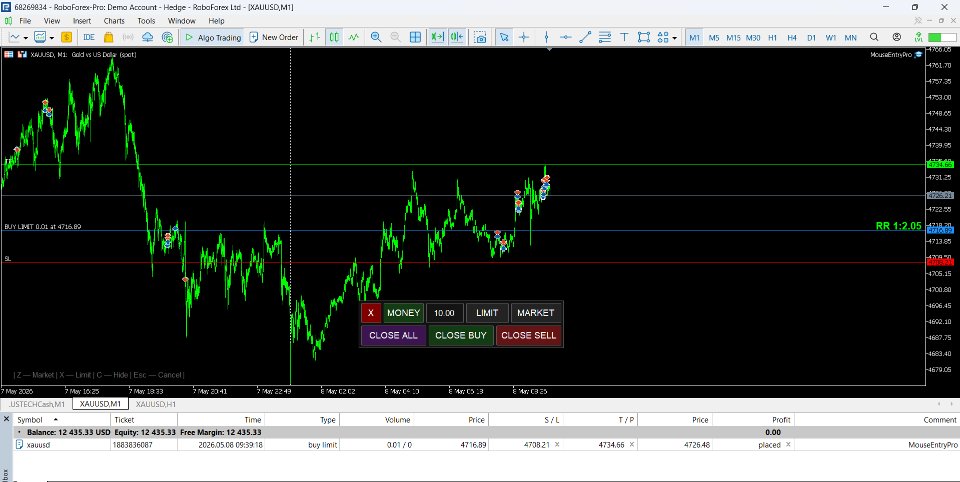Switch to the M5 timeframe

[x=714, y=38]
